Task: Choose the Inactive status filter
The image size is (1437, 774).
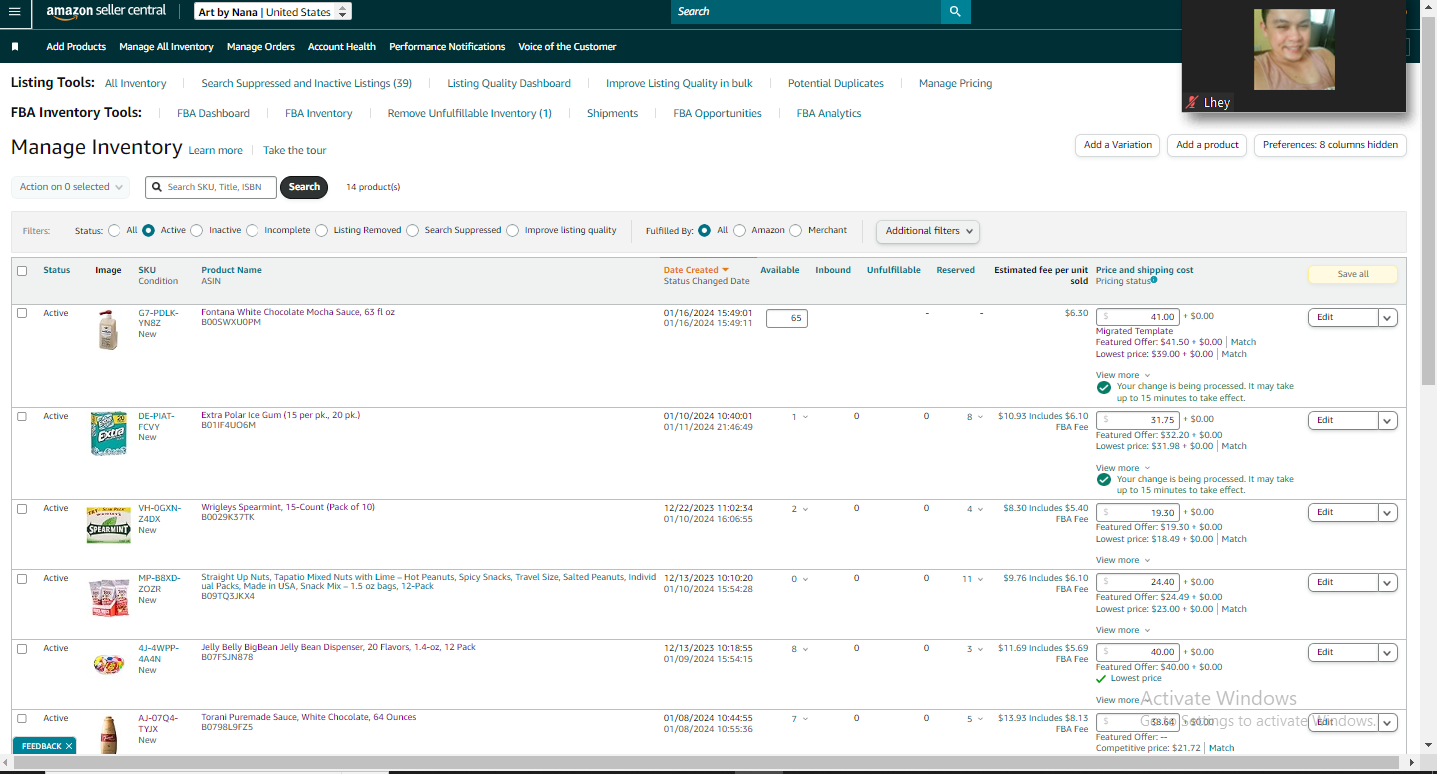Action: [x=196, y=230]
